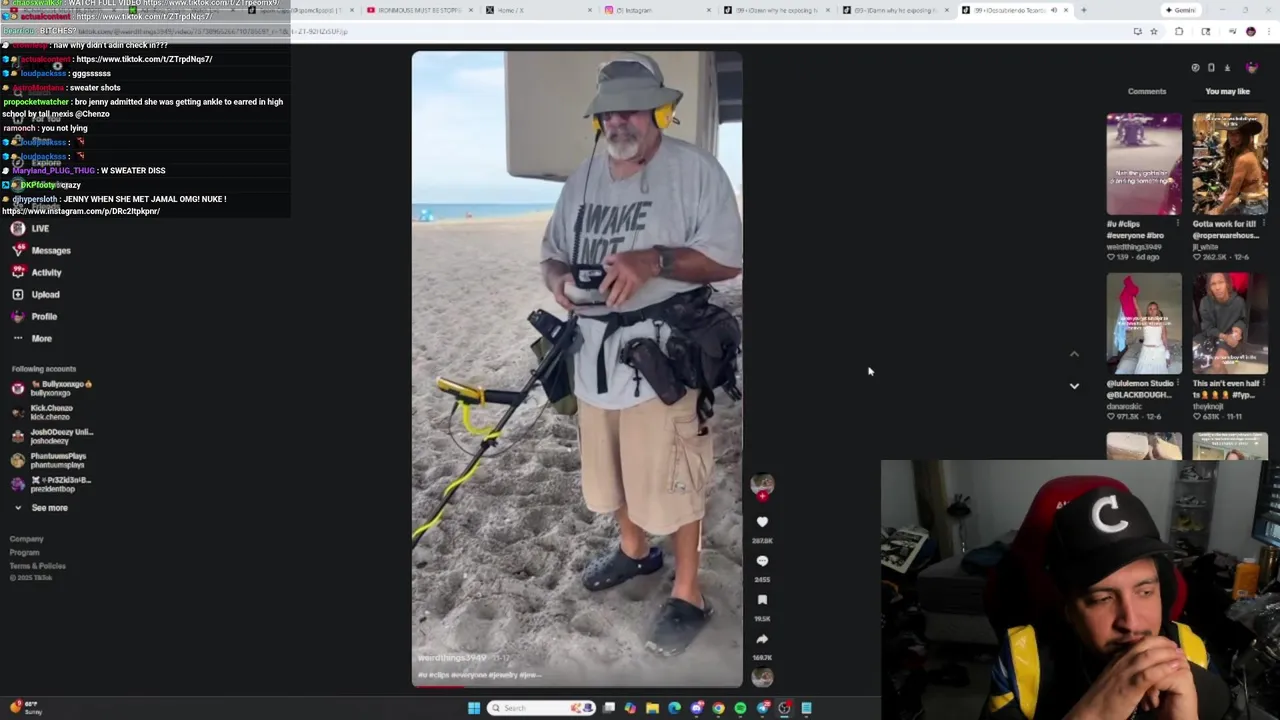Open options for 'Gotta work for it' card

click(x=1264, y=223)
